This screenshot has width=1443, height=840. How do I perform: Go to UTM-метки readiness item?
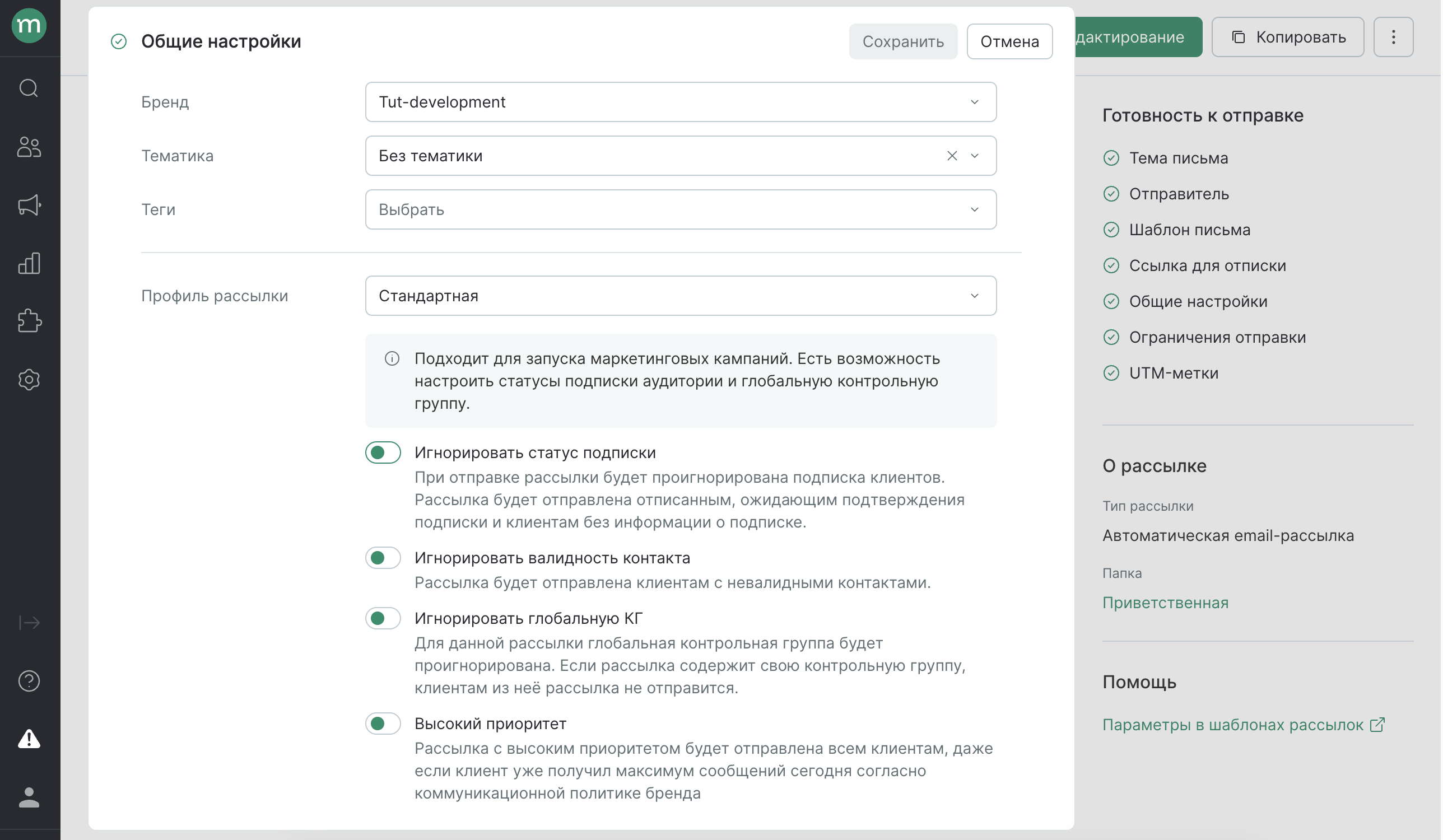point(1174,373)
